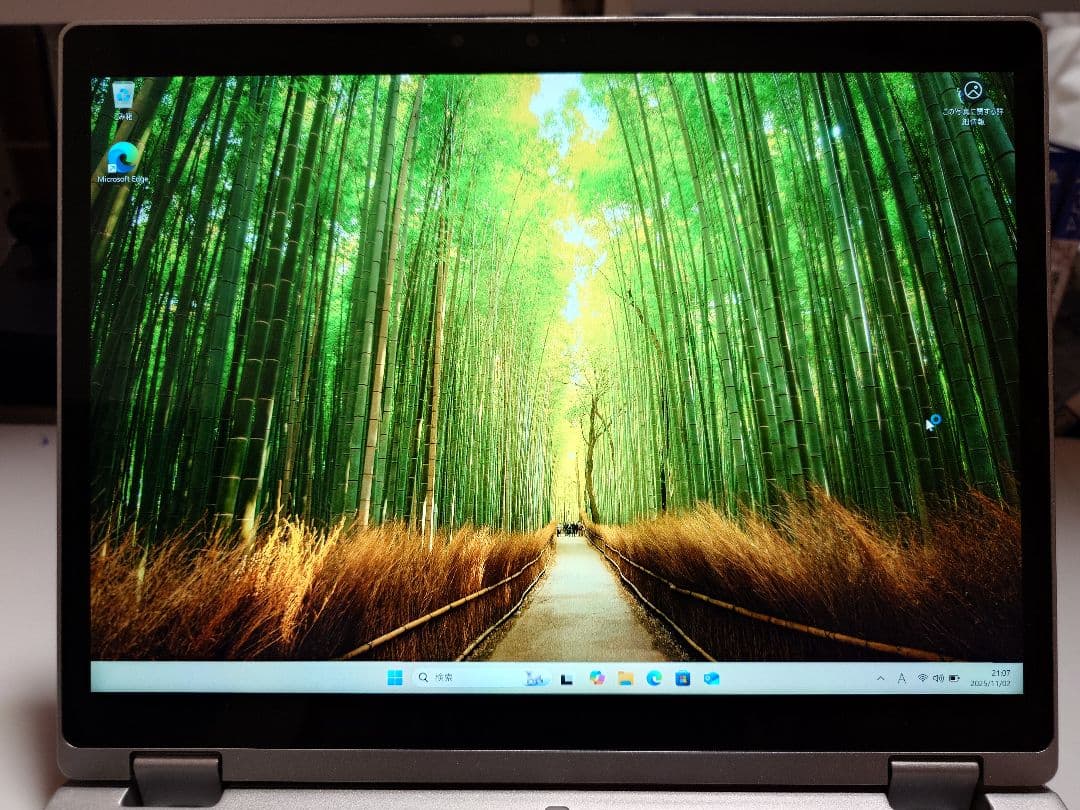Expand the hidden system tray icons

(880, 681)
